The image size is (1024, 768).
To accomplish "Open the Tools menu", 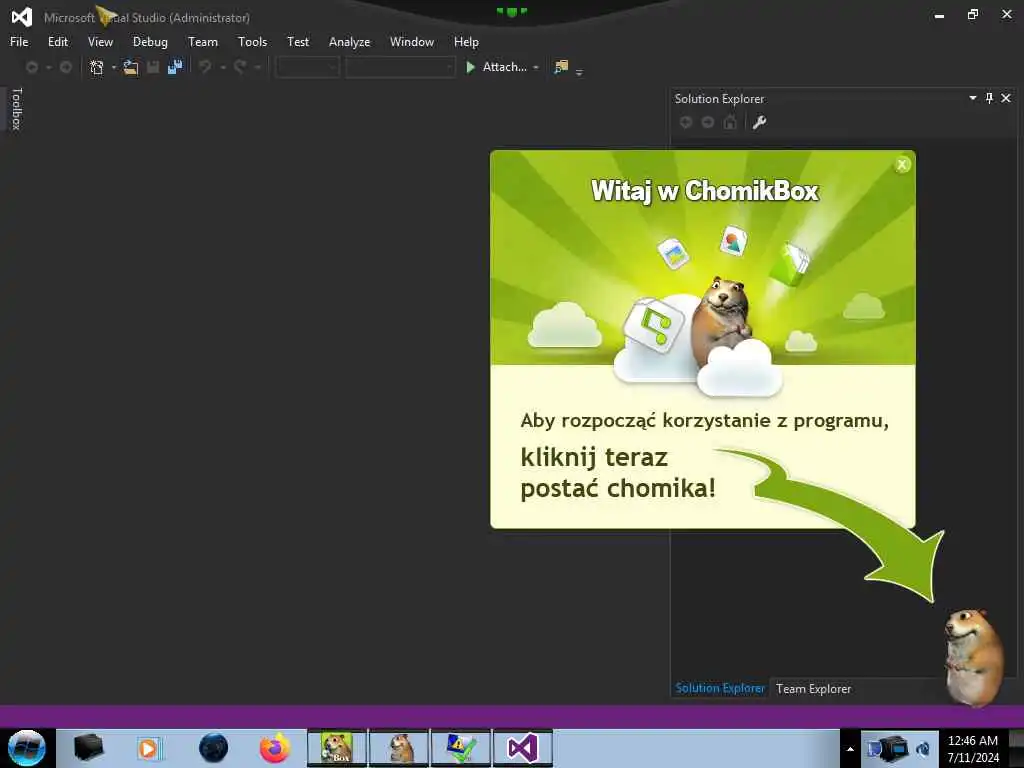I will [252, 42].
